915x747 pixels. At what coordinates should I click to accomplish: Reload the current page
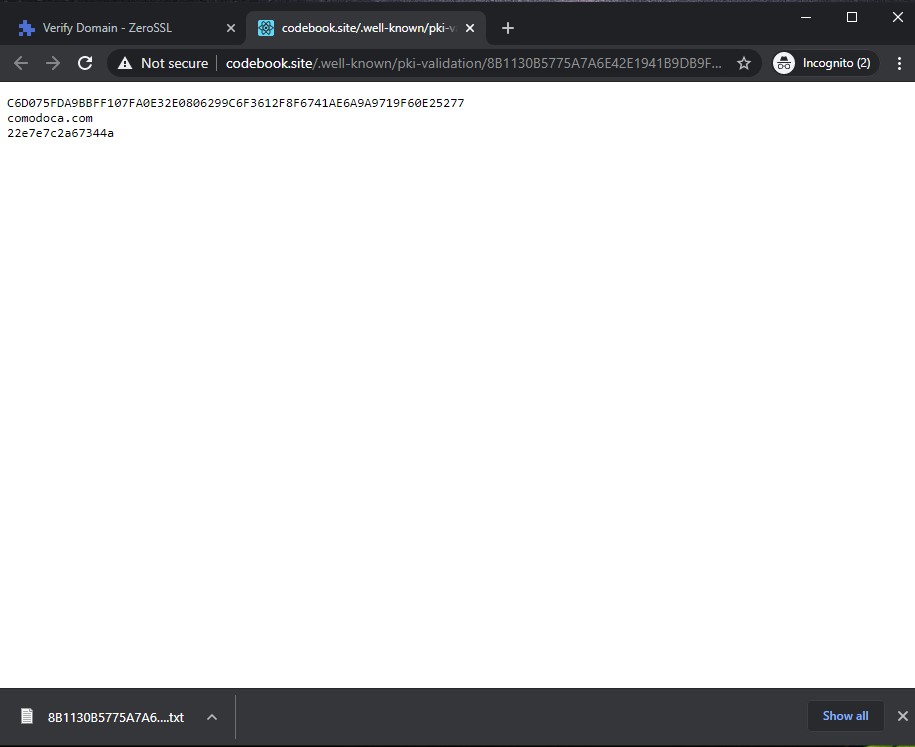(85, 63)
